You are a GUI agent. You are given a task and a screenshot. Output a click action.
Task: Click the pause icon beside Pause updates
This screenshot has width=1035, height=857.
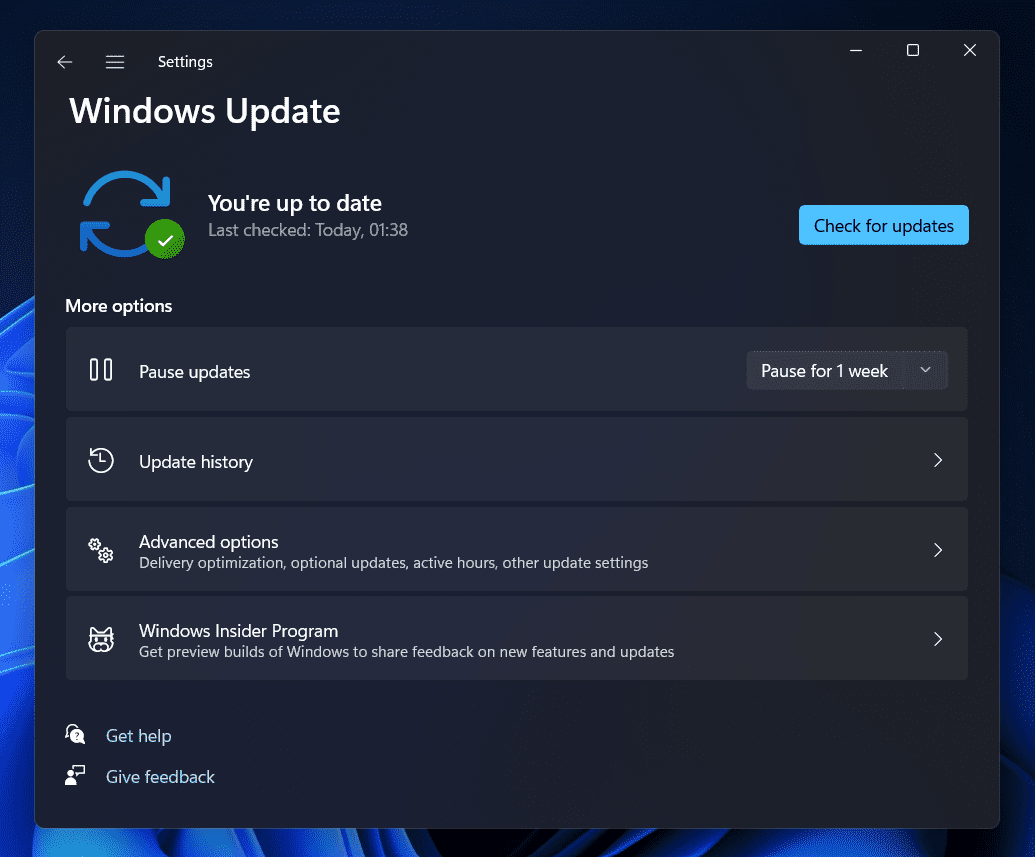pos(101,371)
